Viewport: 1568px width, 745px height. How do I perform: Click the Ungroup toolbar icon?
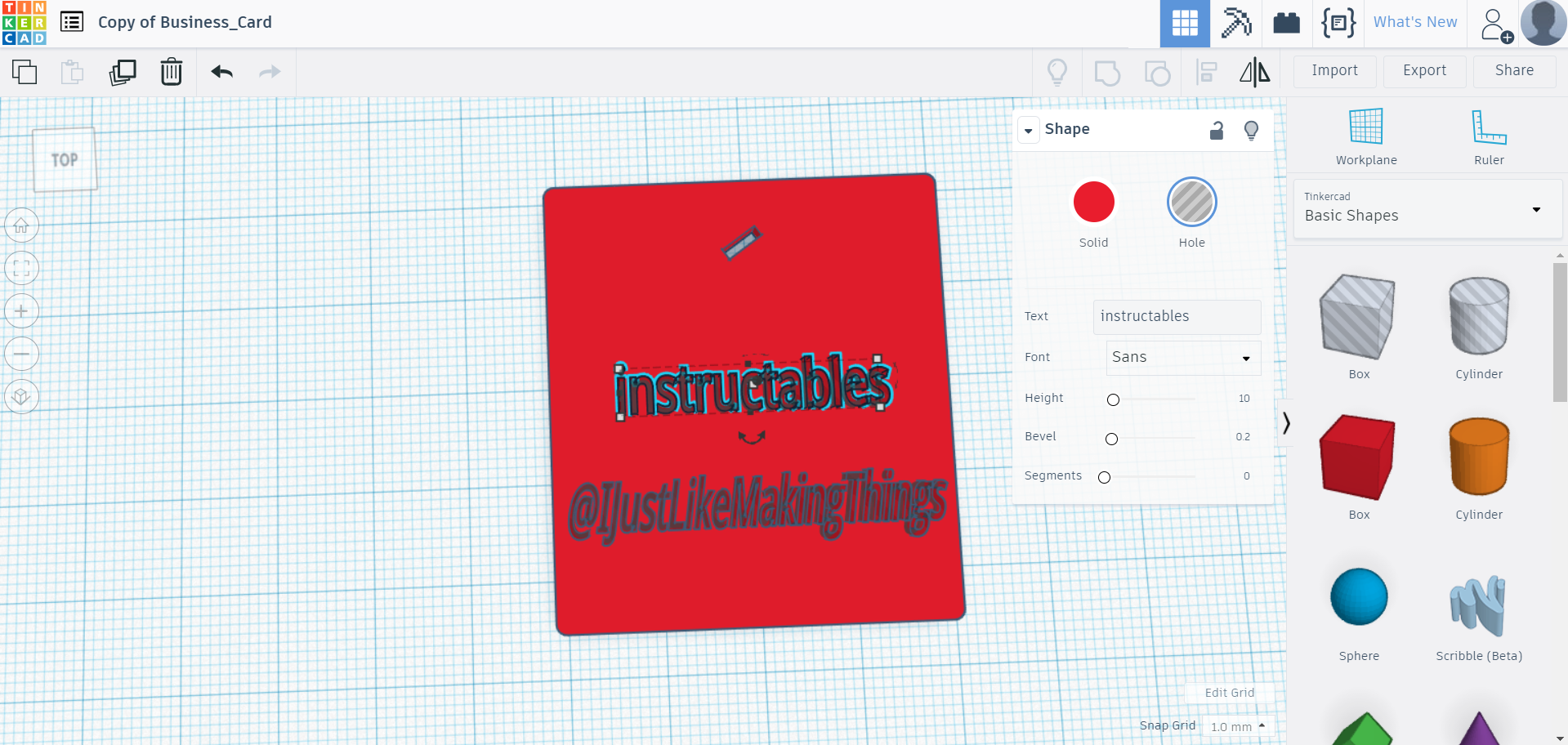(1157, 73)
